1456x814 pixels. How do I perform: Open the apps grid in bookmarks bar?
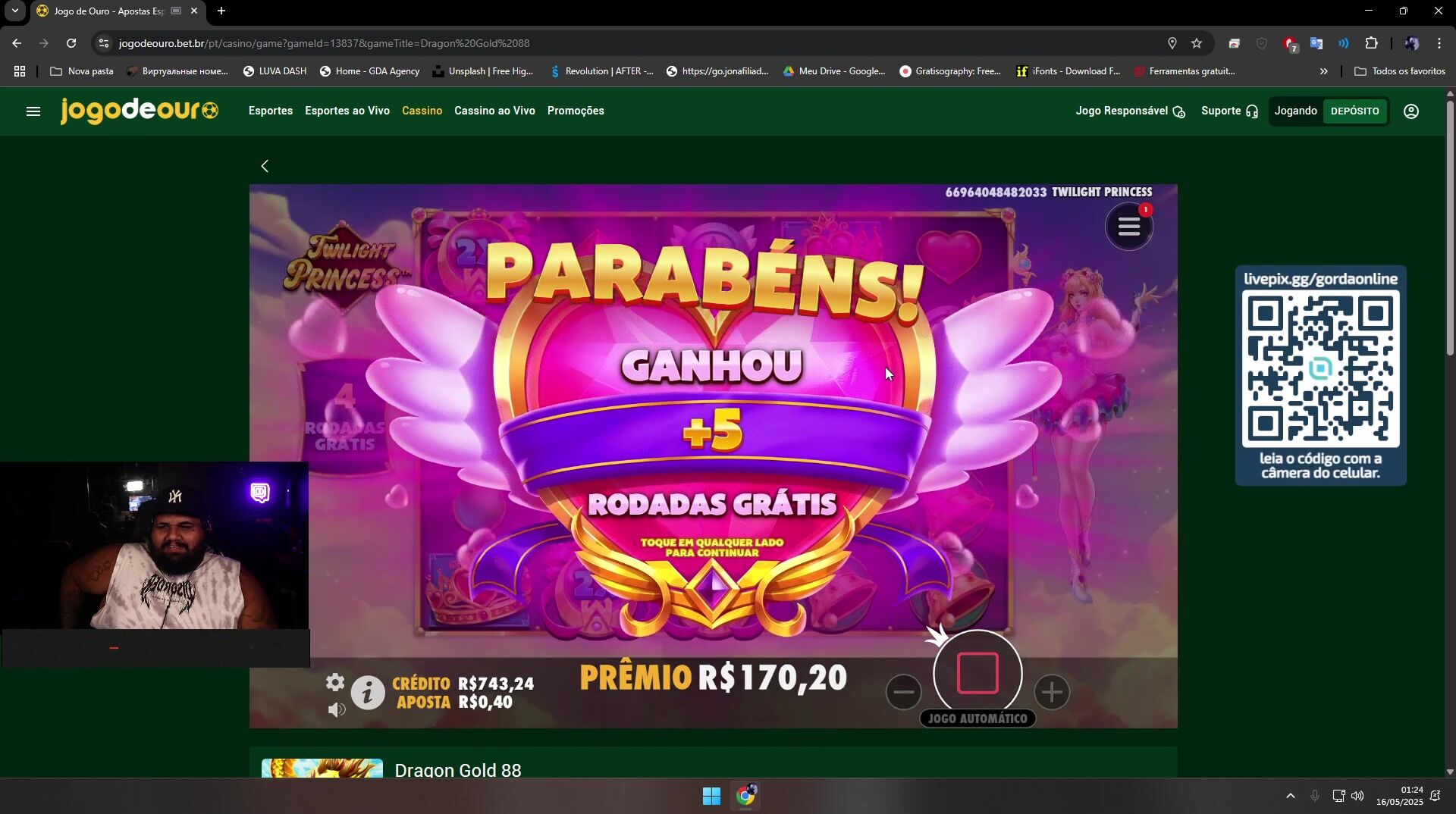20,71
